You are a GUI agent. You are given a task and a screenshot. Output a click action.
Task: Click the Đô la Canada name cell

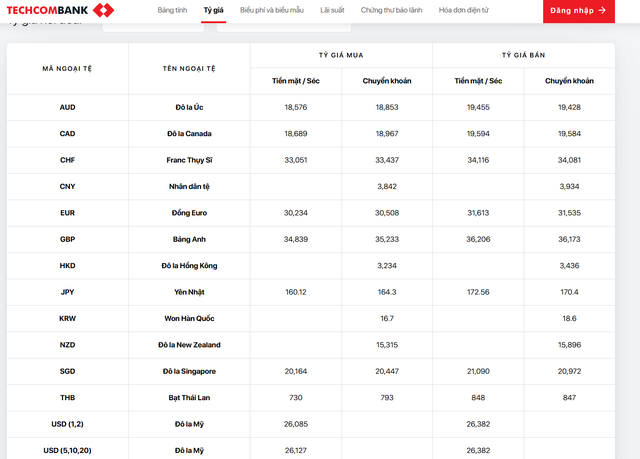coord(189,134)
